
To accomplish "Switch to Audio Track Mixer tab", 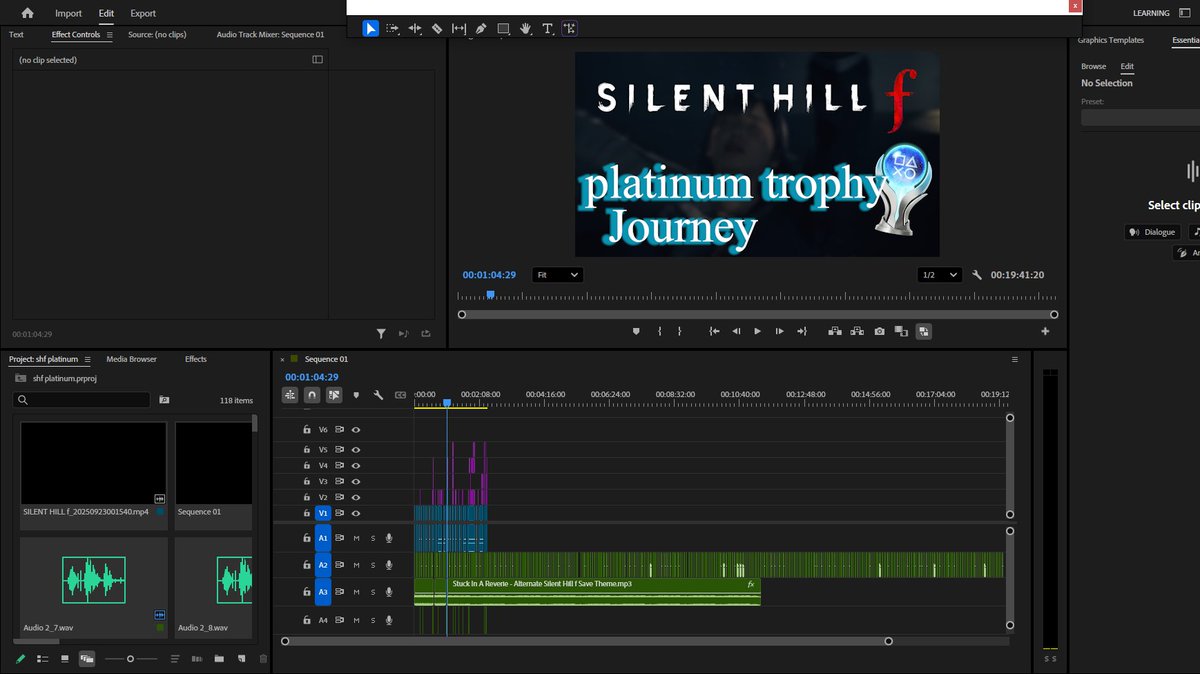I will click(x=270, y=34).
